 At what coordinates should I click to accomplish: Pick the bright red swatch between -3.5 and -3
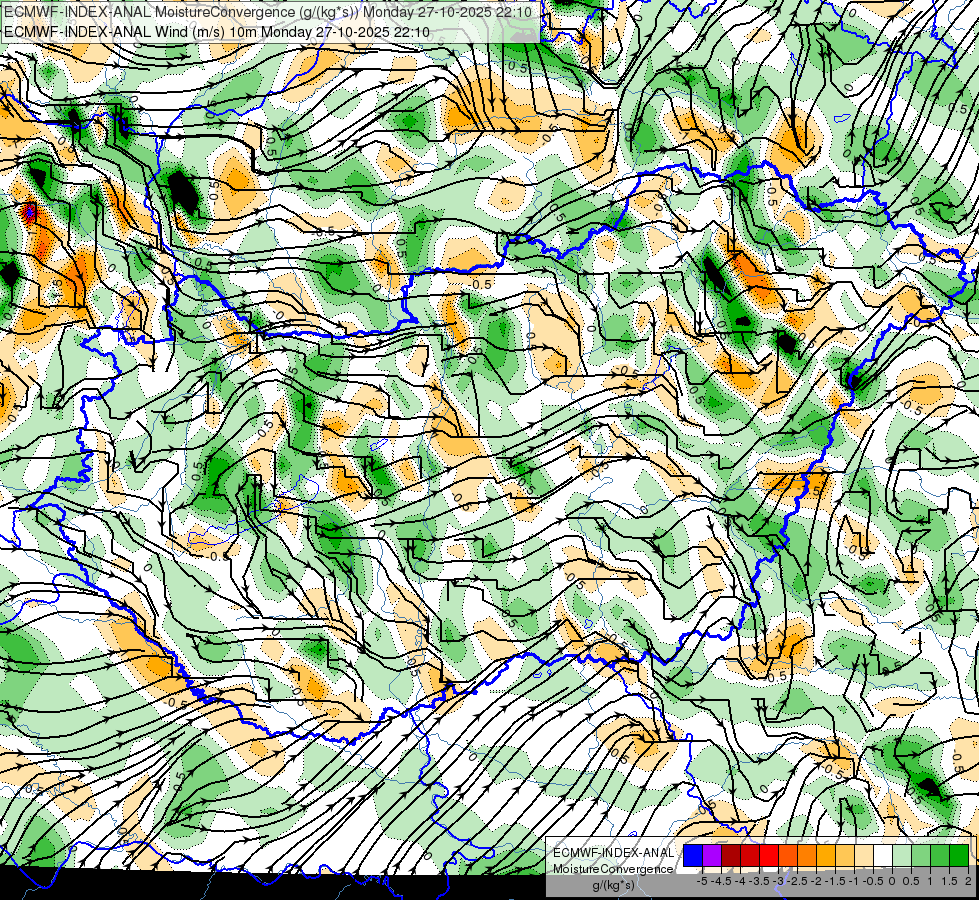click(x=769, y=856)
